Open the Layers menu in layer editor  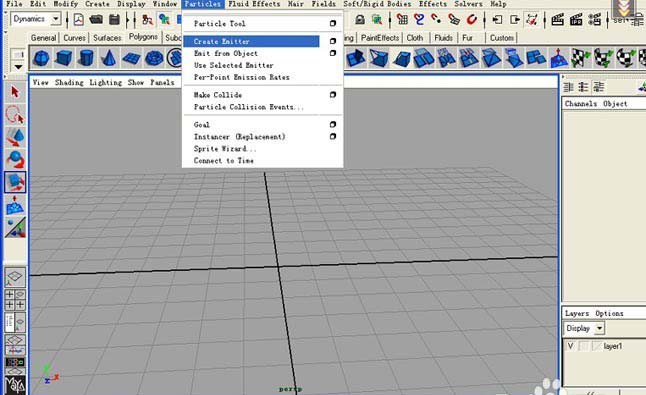[577, 313]
